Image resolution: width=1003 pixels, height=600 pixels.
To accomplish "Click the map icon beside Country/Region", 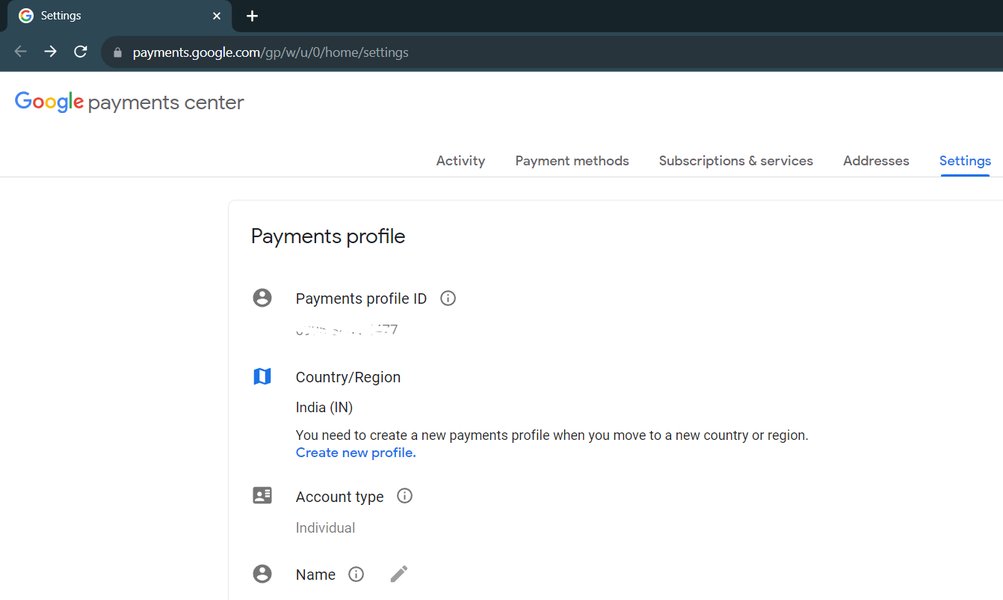I will pos(262,376).
